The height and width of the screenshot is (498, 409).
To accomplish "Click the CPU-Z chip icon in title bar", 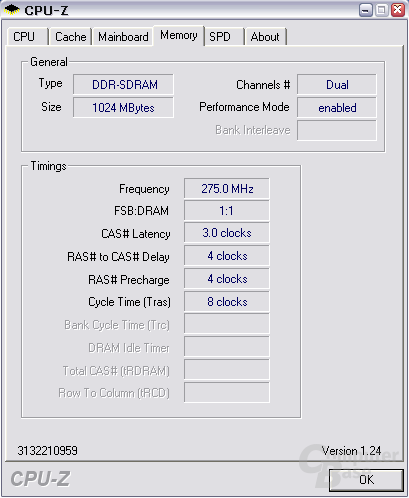I will 12,10.
